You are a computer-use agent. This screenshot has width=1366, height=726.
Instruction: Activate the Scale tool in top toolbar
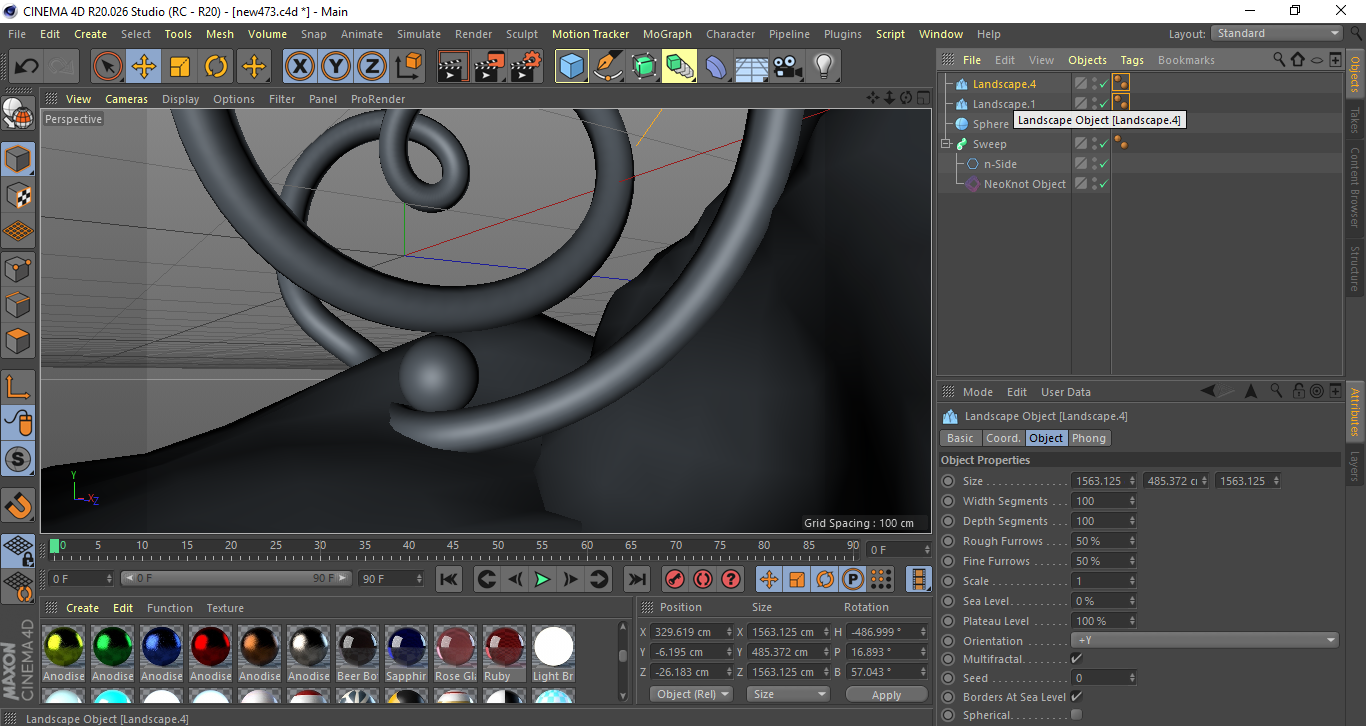[180, 67]
